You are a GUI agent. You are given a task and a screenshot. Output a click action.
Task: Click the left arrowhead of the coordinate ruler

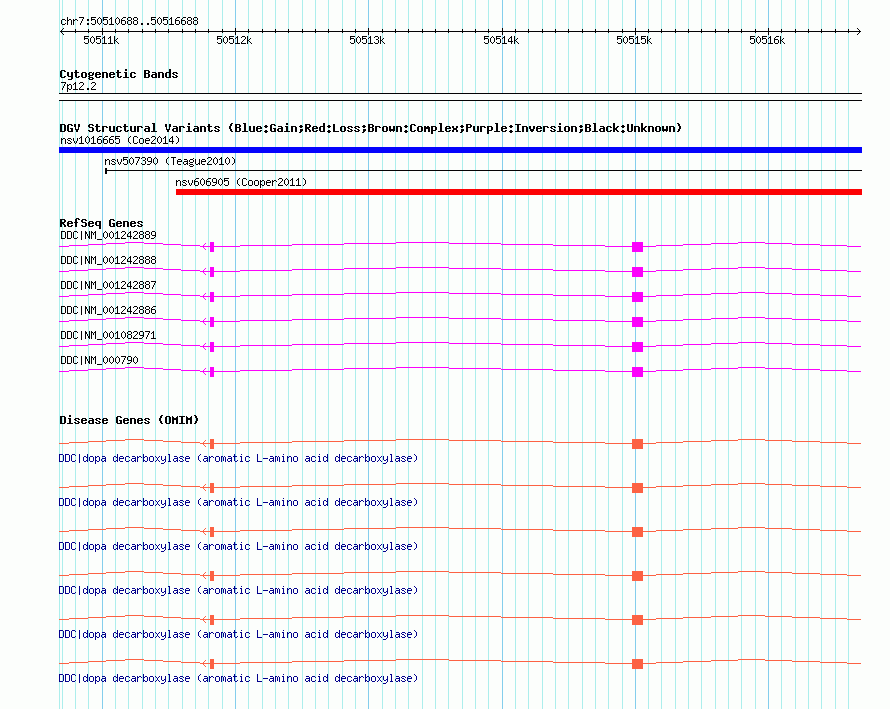pyautogui.click(x=62, y=32)
